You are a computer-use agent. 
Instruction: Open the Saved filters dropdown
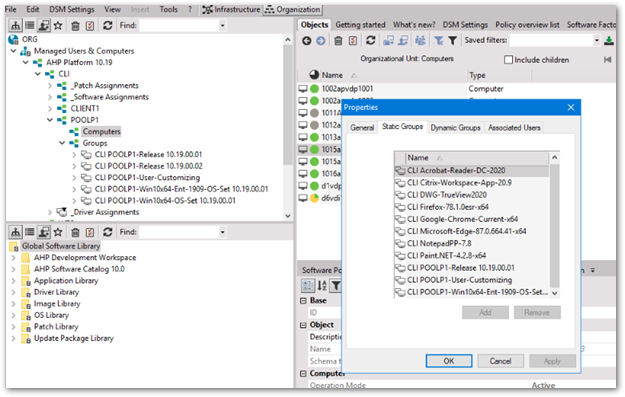pyautogui.click(x=597, y=40)
